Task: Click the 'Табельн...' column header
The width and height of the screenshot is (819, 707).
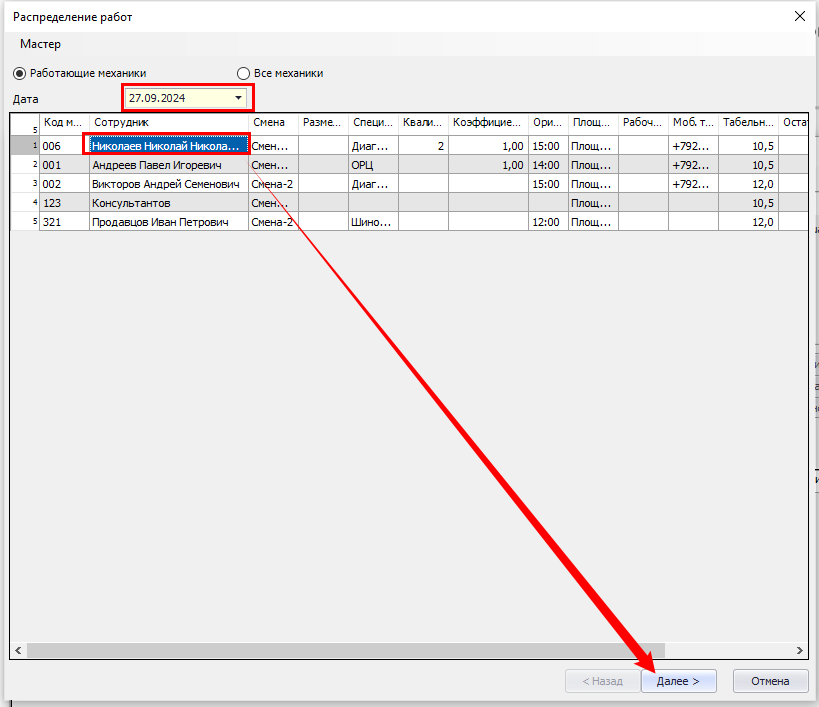Action: [x=748, y=122]
